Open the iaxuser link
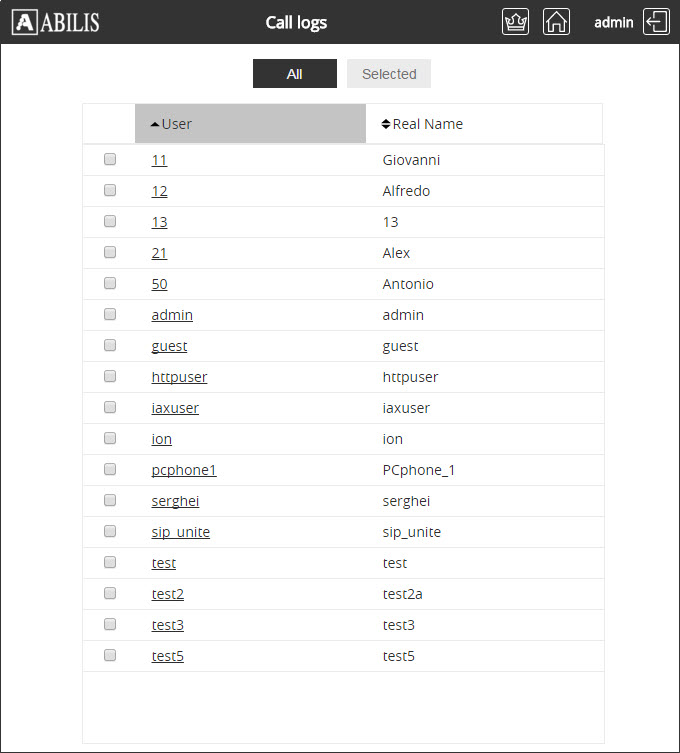This screenshot has height=753, width=680. [175, 408]
